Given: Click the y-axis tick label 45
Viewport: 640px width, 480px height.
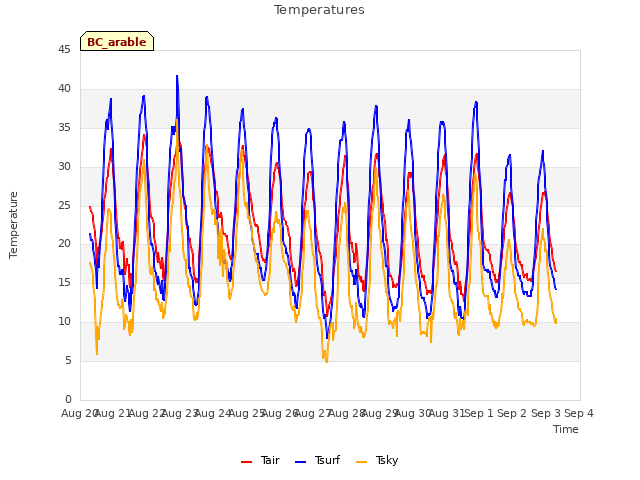Looking at the screenshot, I should [64, 50].
